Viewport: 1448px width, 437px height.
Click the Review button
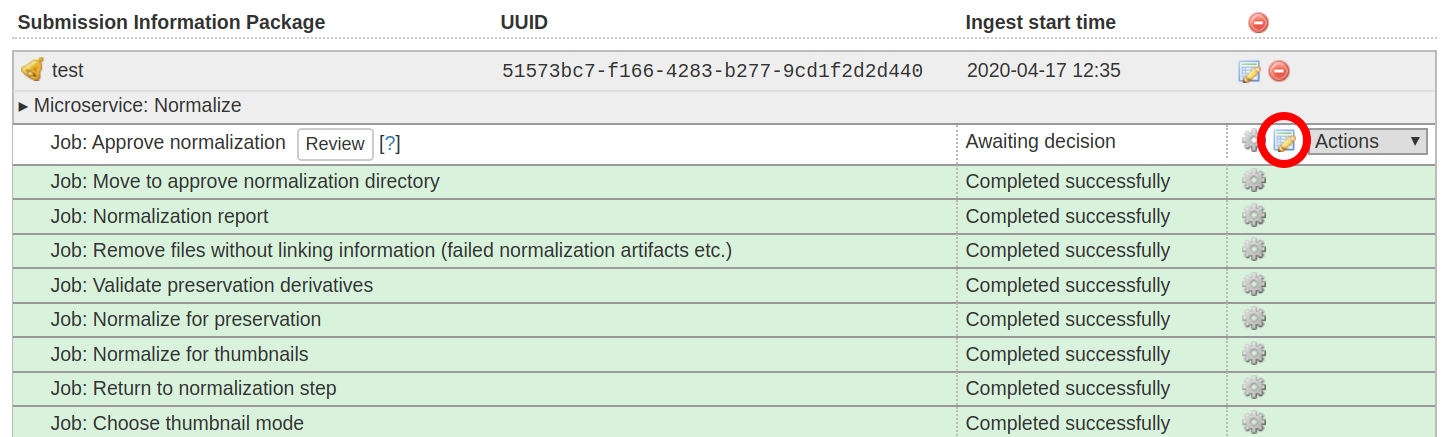(x=335, y=144)
